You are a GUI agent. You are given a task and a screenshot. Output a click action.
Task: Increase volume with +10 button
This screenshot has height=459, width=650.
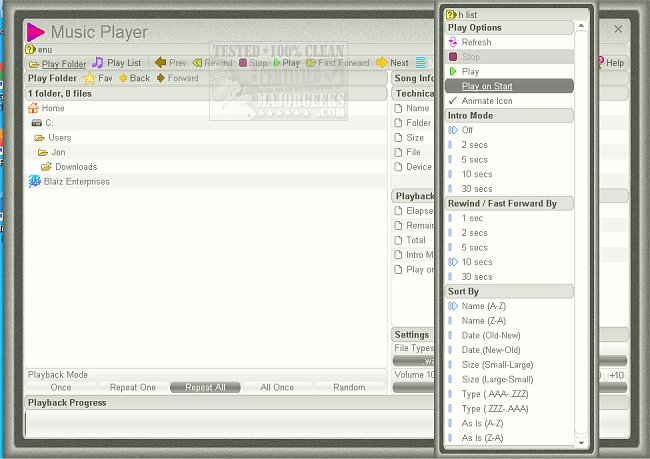[x=616, y=375]
